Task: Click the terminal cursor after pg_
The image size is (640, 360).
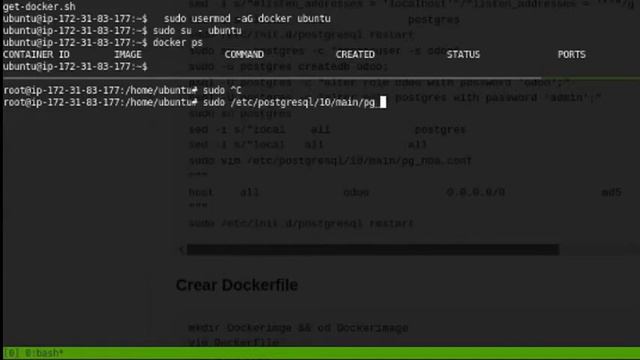Action: click(383, 102)
